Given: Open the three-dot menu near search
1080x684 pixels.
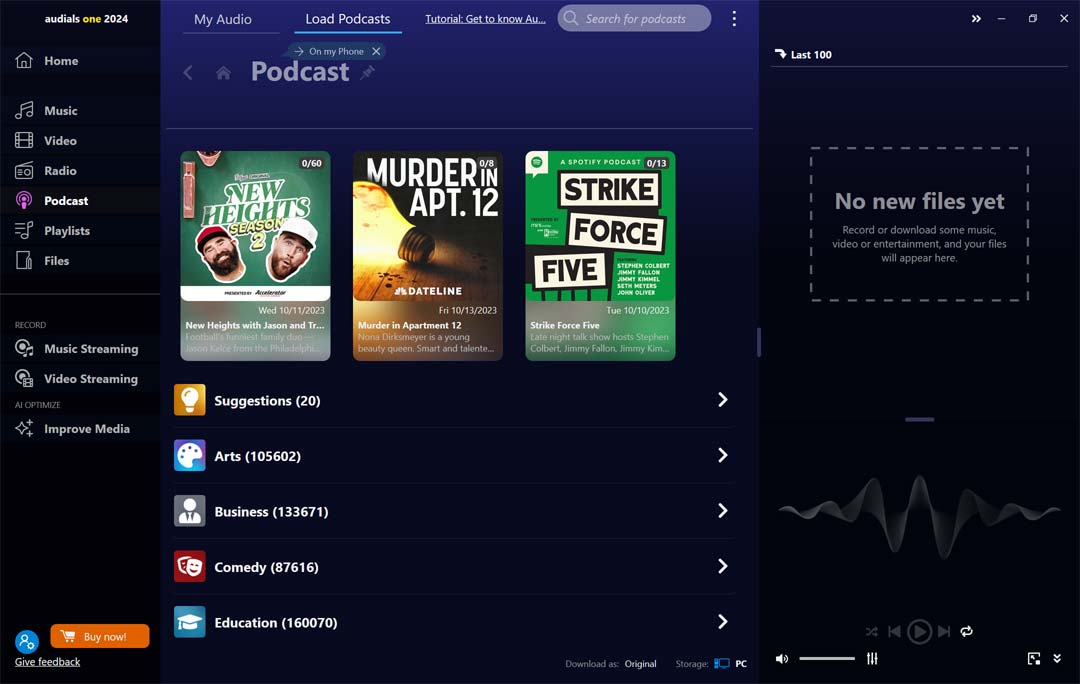Looking at the screenshot, I should click(734, 18).
